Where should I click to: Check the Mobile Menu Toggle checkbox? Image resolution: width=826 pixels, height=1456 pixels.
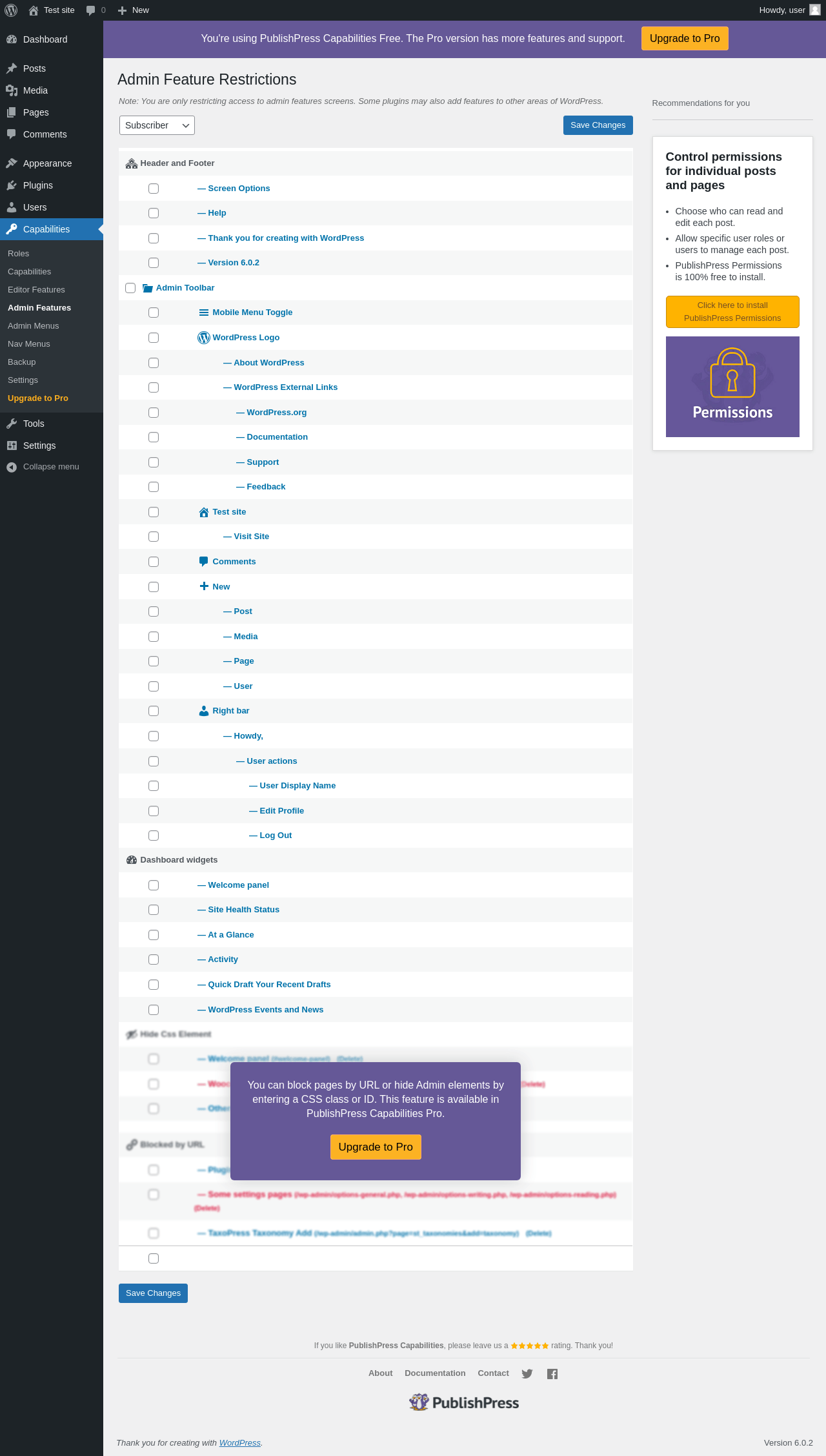pyautogui.click(x=154, y=313)
